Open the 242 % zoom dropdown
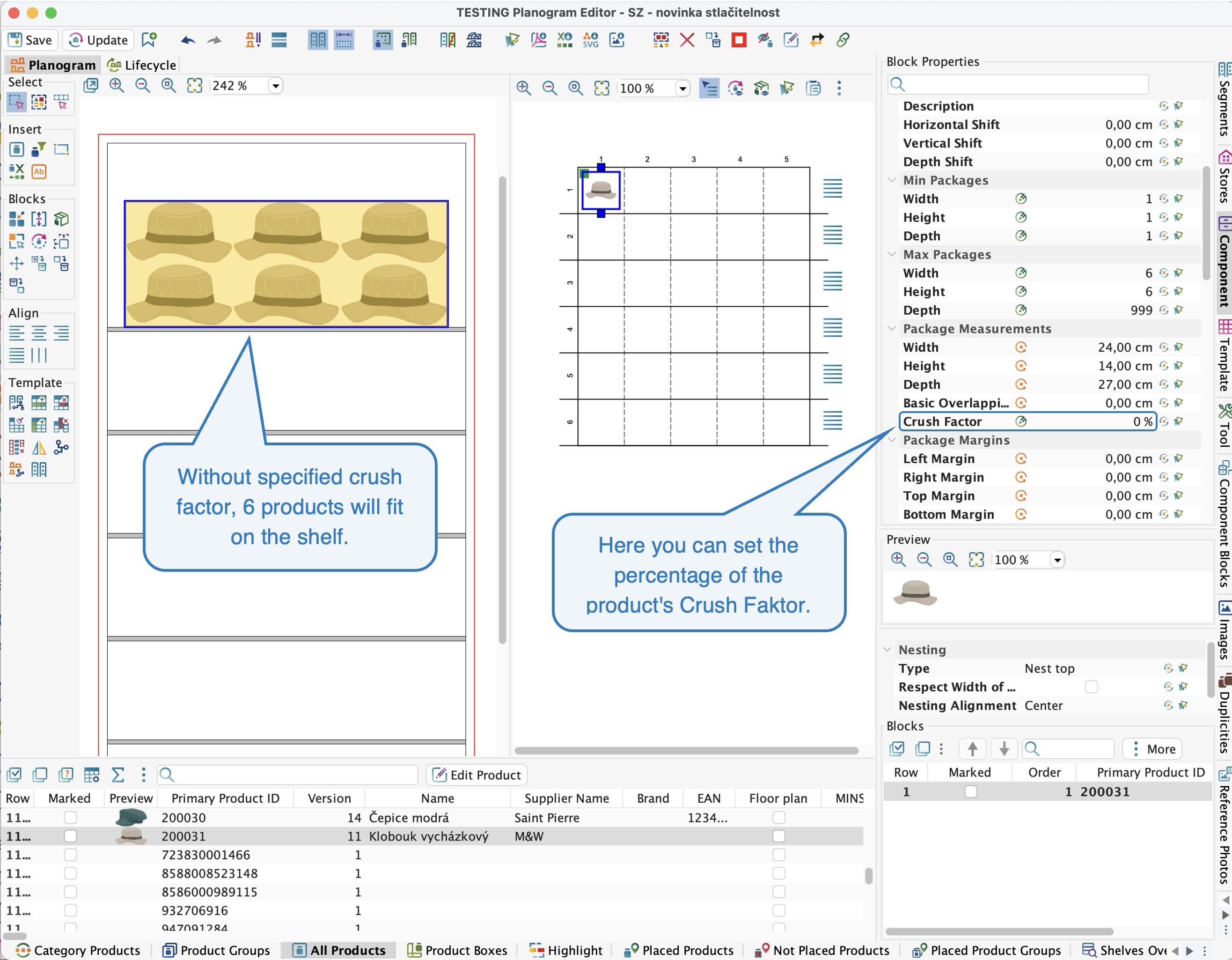 click(275, 86)
